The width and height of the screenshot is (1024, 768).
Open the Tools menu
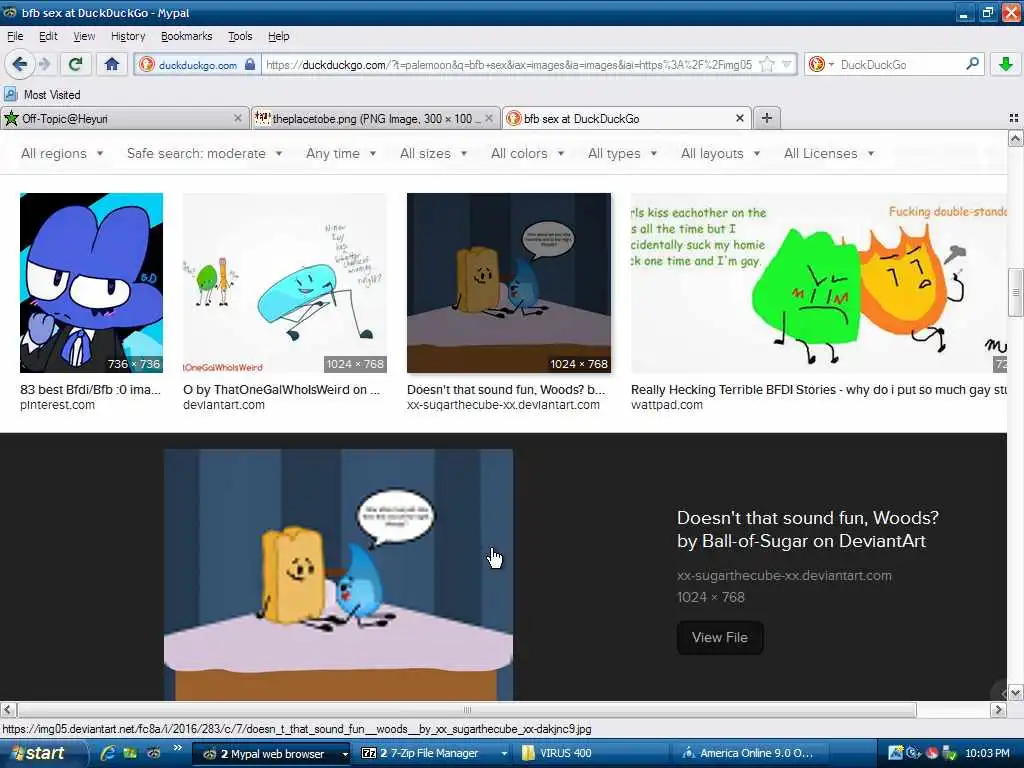pos(240,36)
